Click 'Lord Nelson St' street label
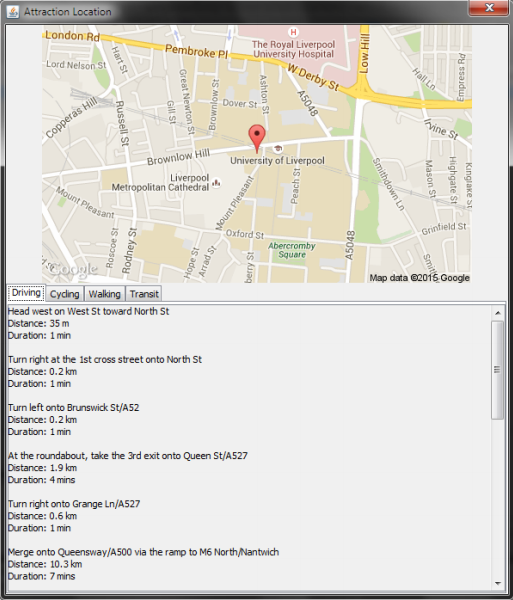The height and width of the screenshot is (600, 513). (76, 65)
